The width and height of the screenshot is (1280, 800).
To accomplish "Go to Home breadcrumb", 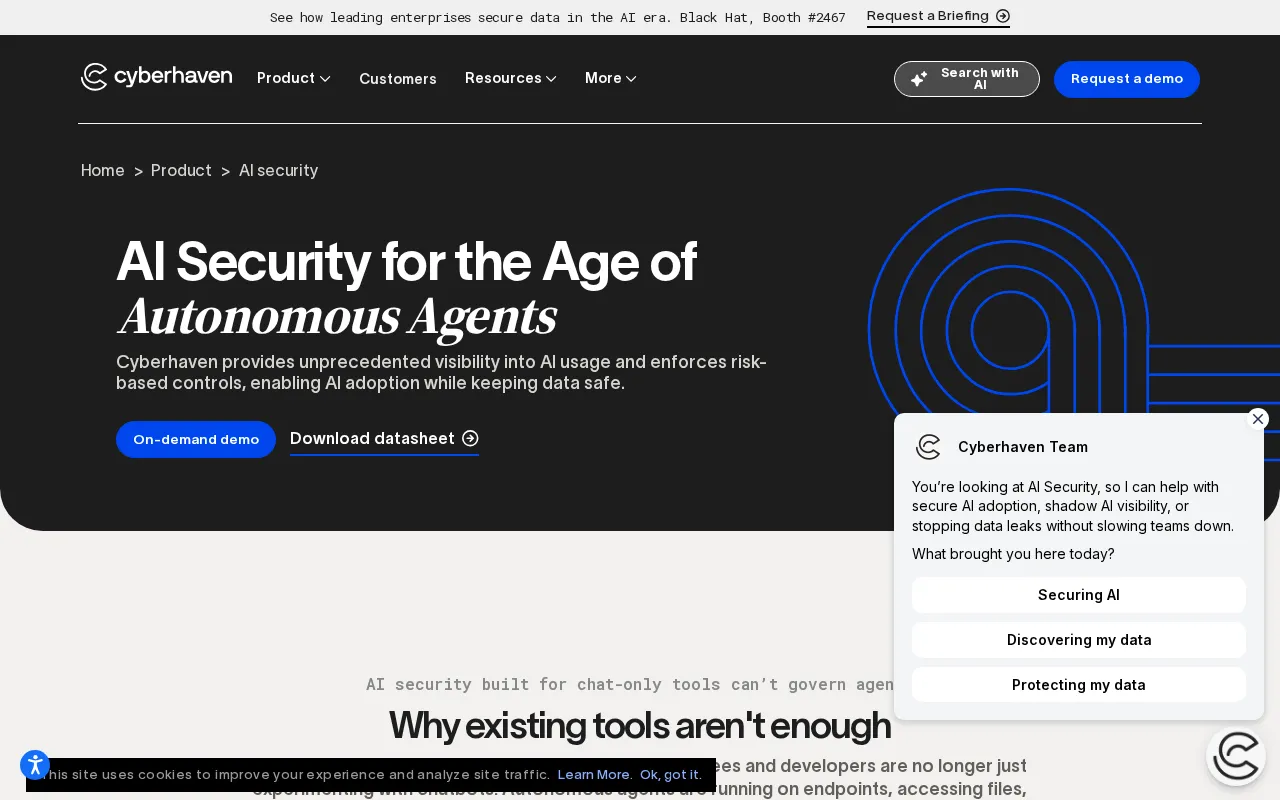I will 103,170.
